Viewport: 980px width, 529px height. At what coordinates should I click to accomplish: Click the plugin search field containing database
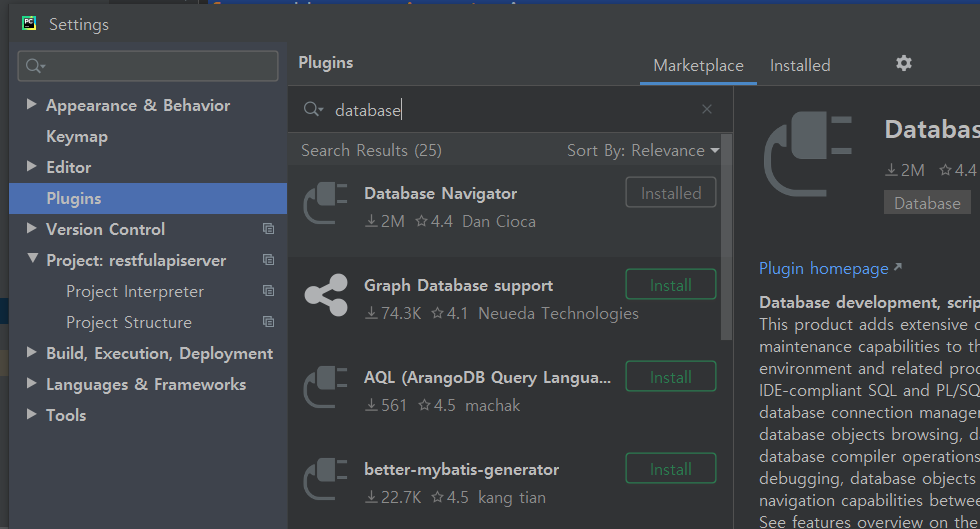pyautogui.click(x=509, y=109)
